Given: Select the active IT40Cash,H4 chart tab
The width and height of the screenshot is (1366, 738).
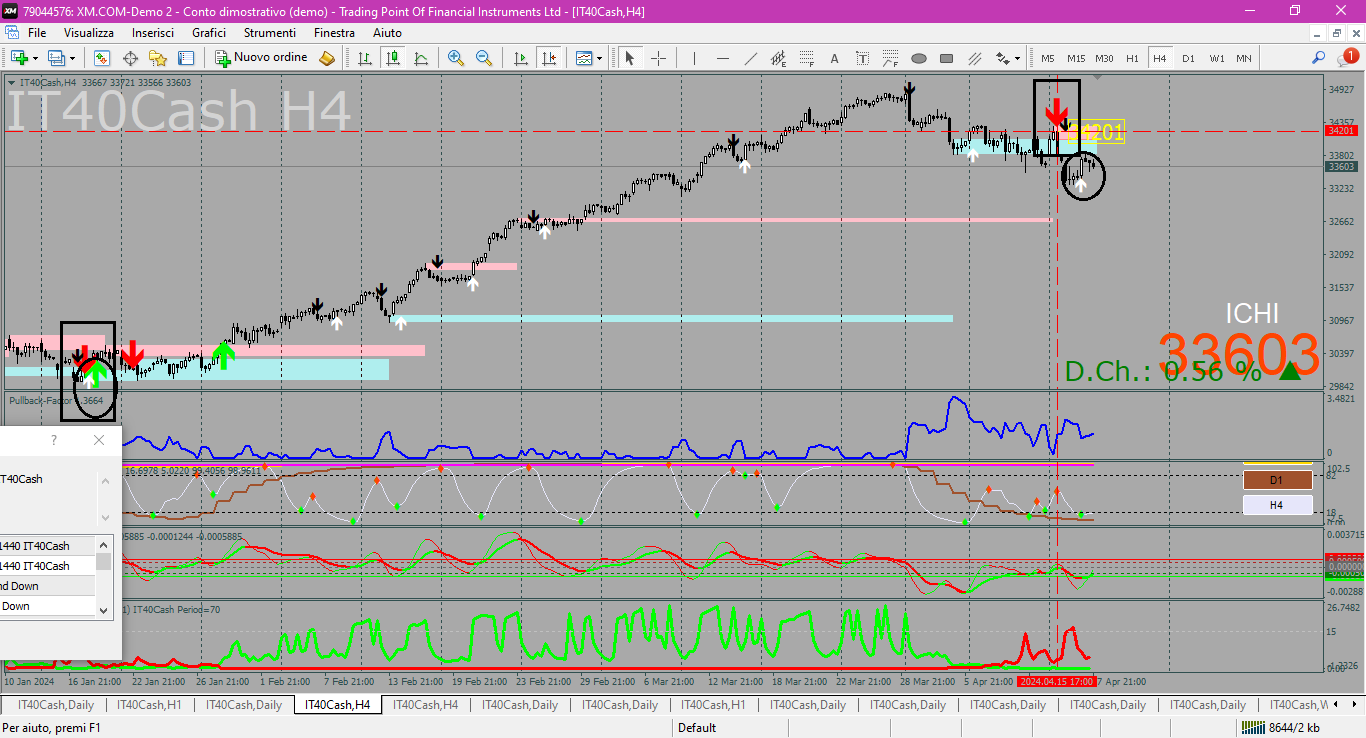Looking at the screenshot, I should (337, 705).
